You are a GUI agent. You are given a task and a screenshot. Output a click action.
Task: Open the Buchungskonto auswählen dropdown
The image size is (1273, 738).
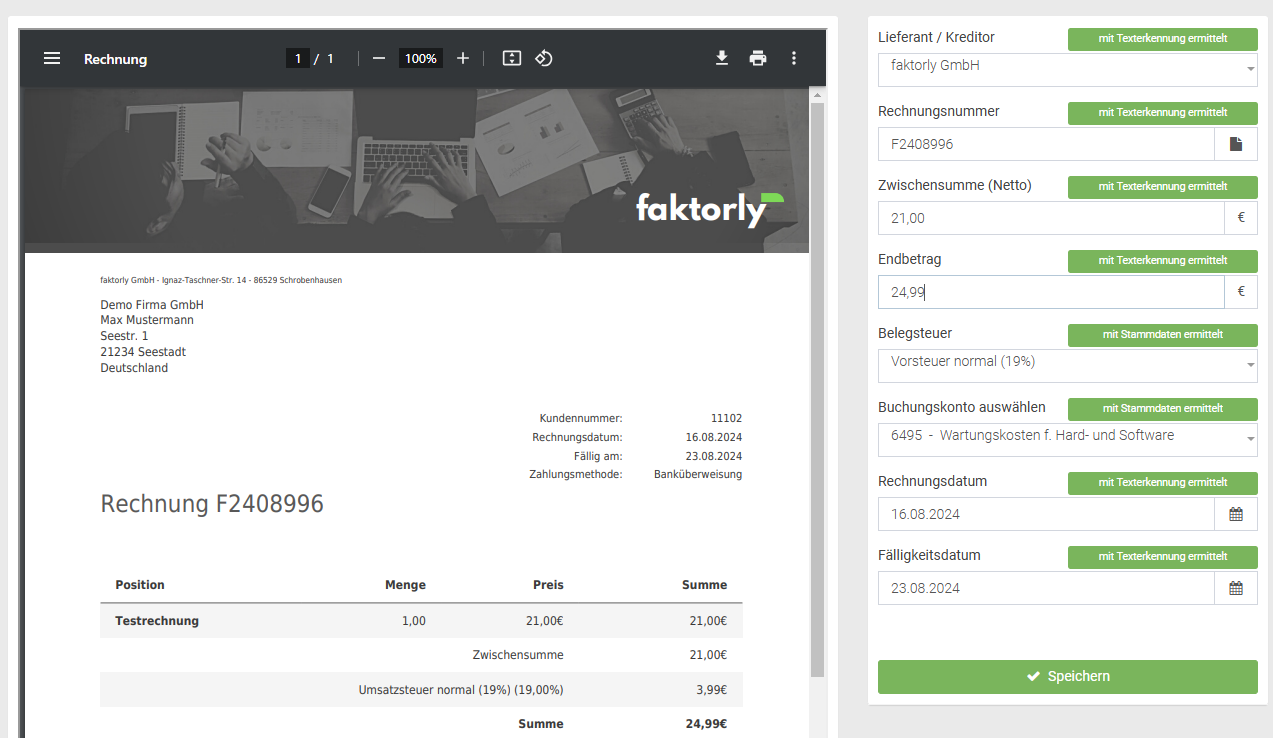click(1068, 440)
